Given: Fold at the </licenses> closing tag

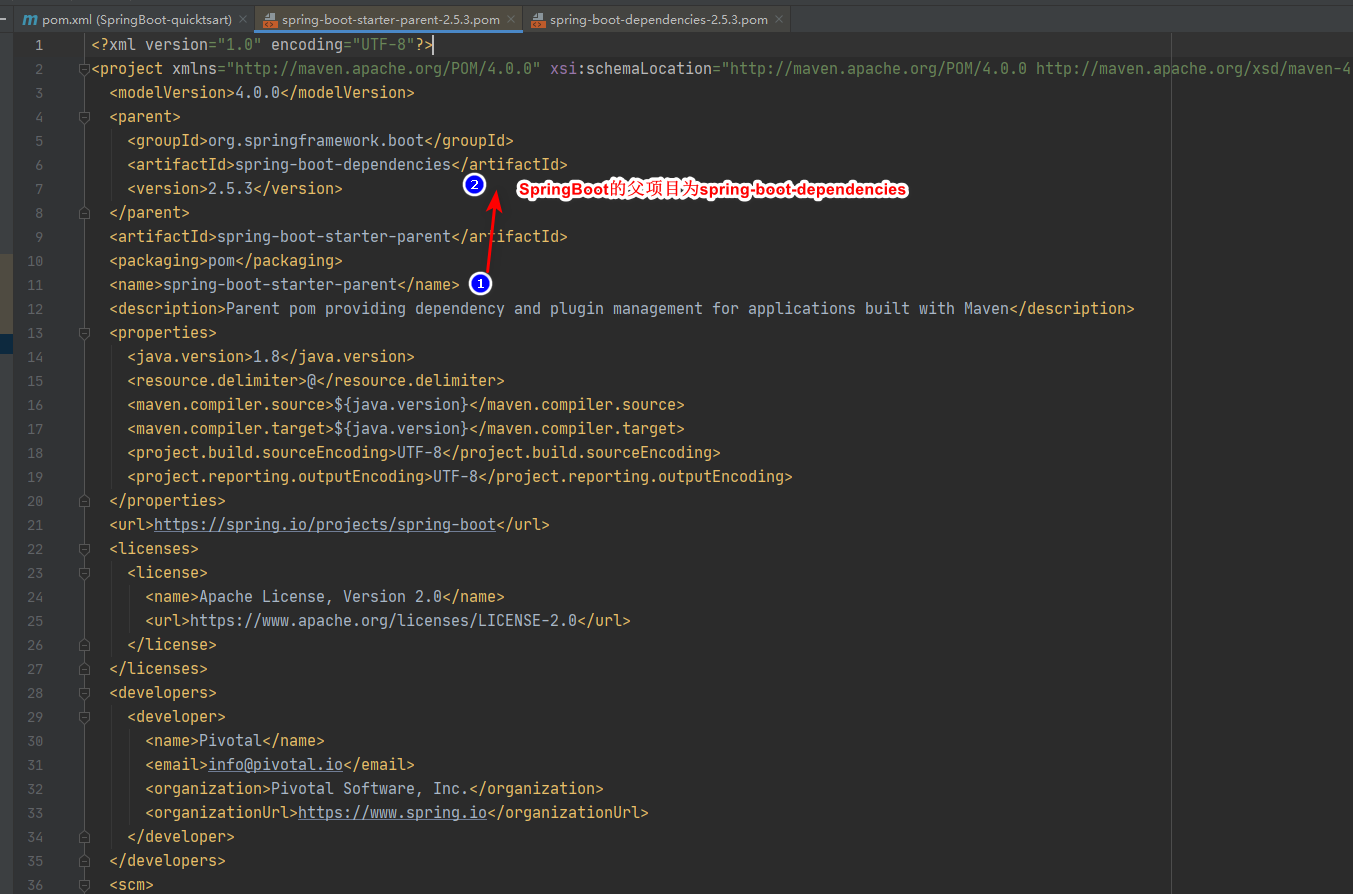Looking at the screenshot, I should (x=83, y=669).
